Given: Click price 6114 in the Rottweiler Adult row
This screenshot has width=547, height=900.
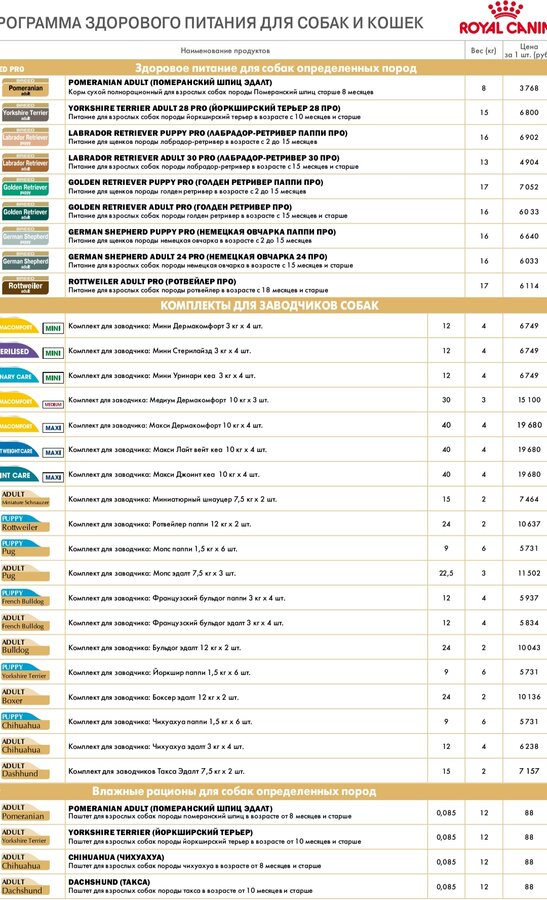Looking at the screenshot, I should 529,285.
